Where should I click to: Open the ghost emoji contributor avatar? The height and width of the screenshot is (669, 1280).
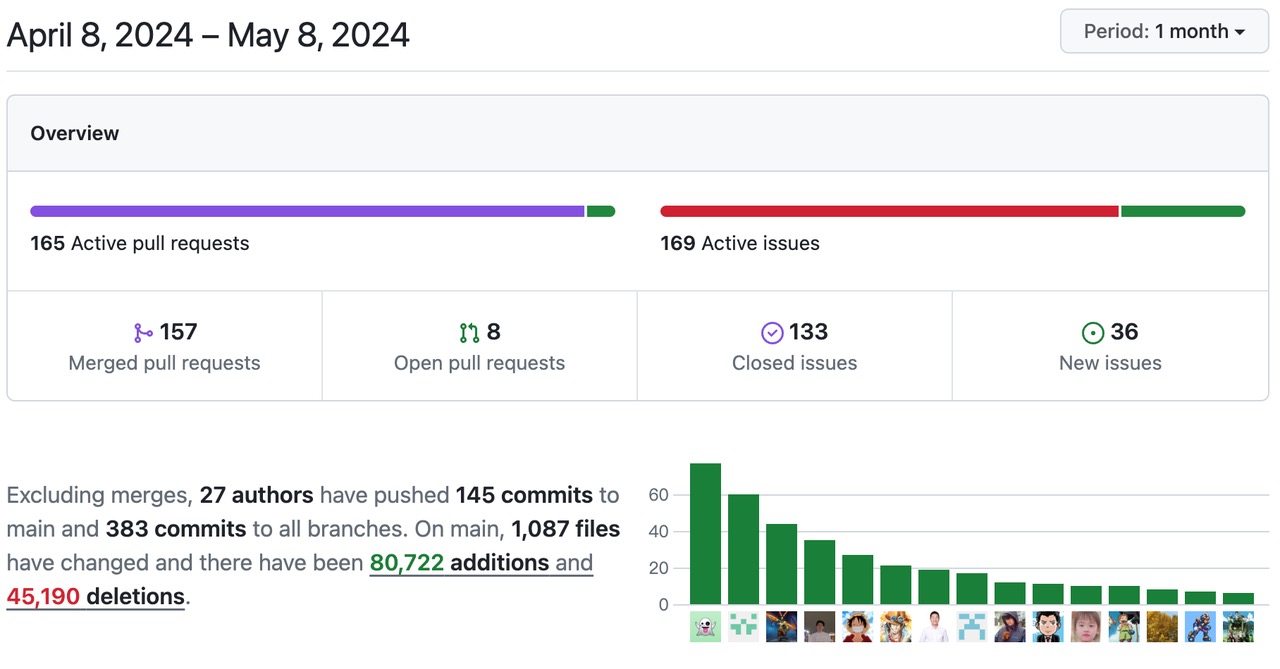pyautogui.click(x=705, y=626)
